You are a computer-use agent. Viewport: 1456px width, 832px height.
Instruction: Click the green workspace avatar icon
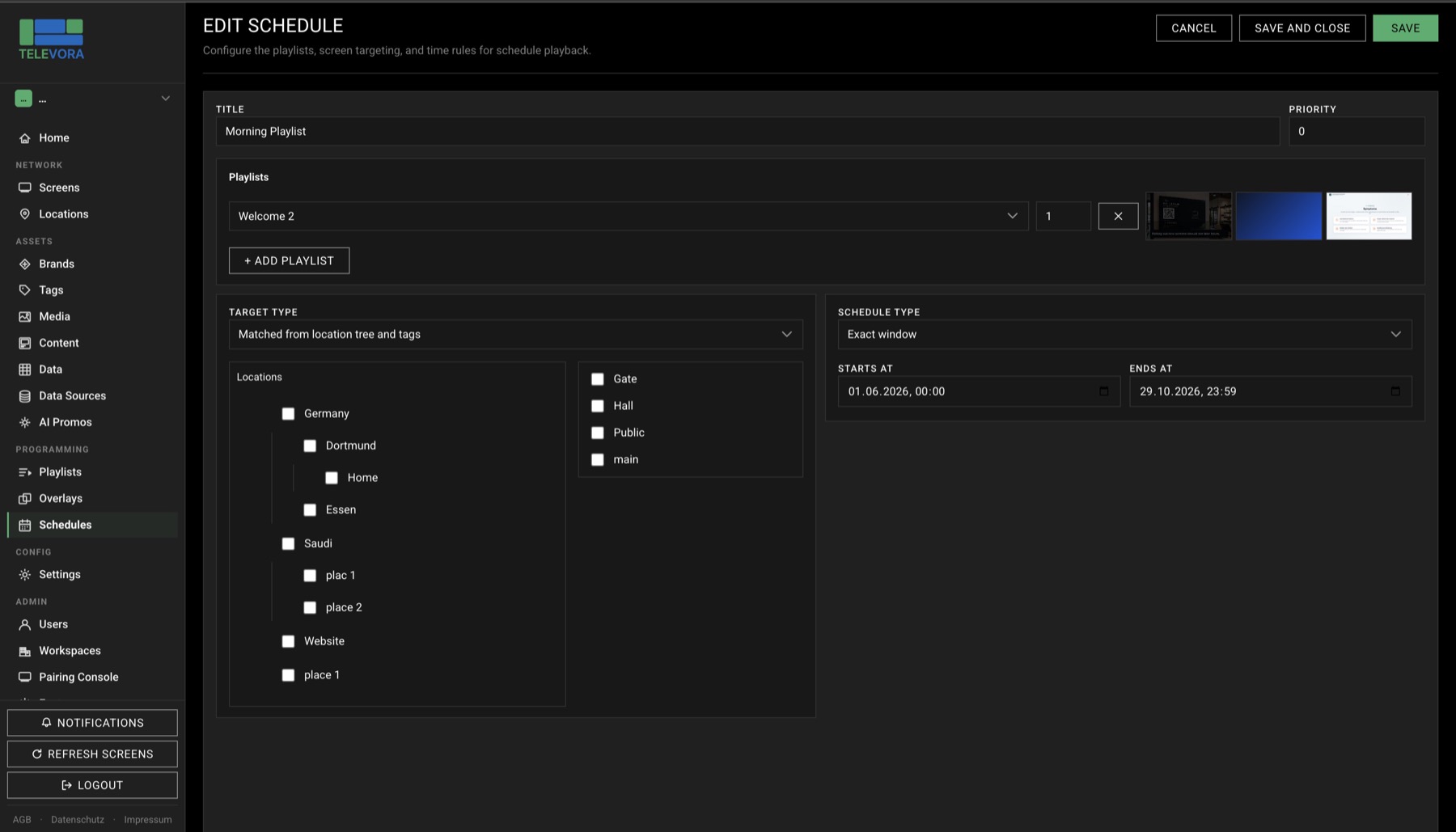tap(23, 99)
